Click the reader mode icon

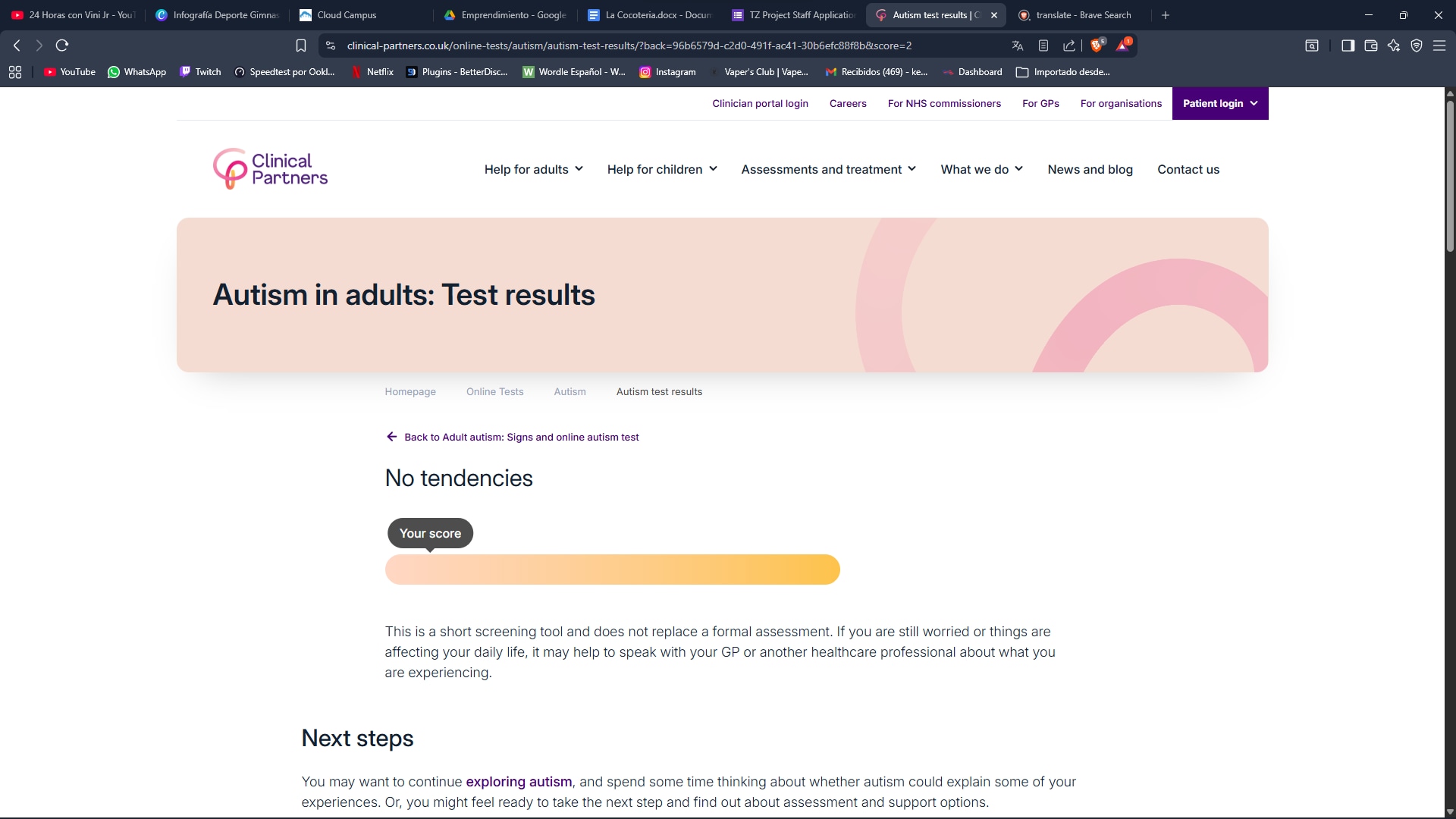(x=1043, y=45)
